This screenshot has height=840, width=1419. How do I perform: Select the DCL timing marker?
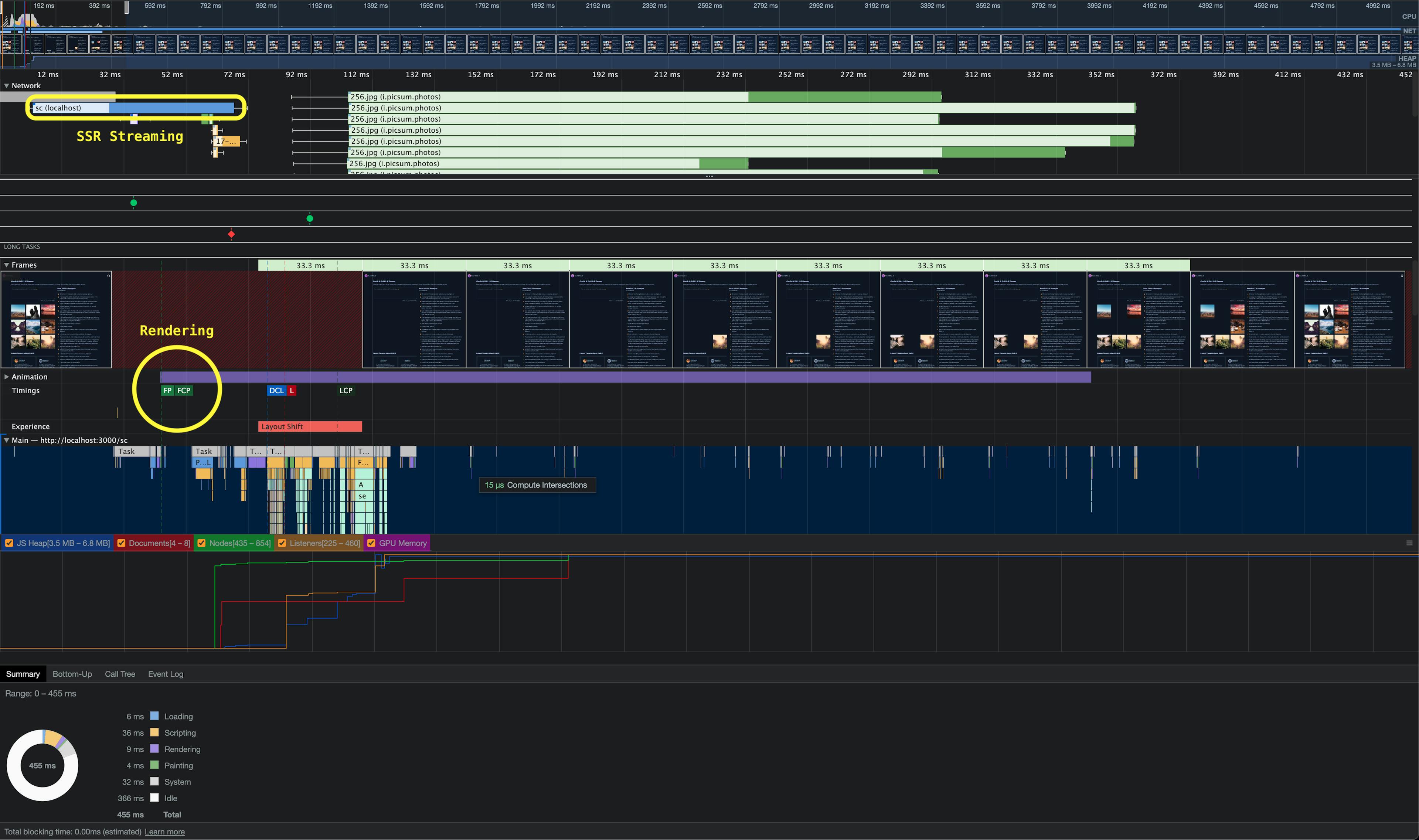(276, 391)
